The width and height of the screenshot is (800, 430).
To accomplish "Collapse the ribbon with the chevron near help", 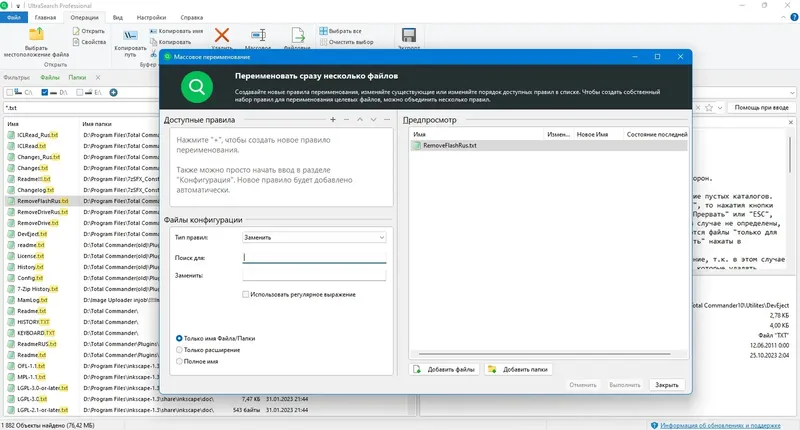I will (784, 17).
